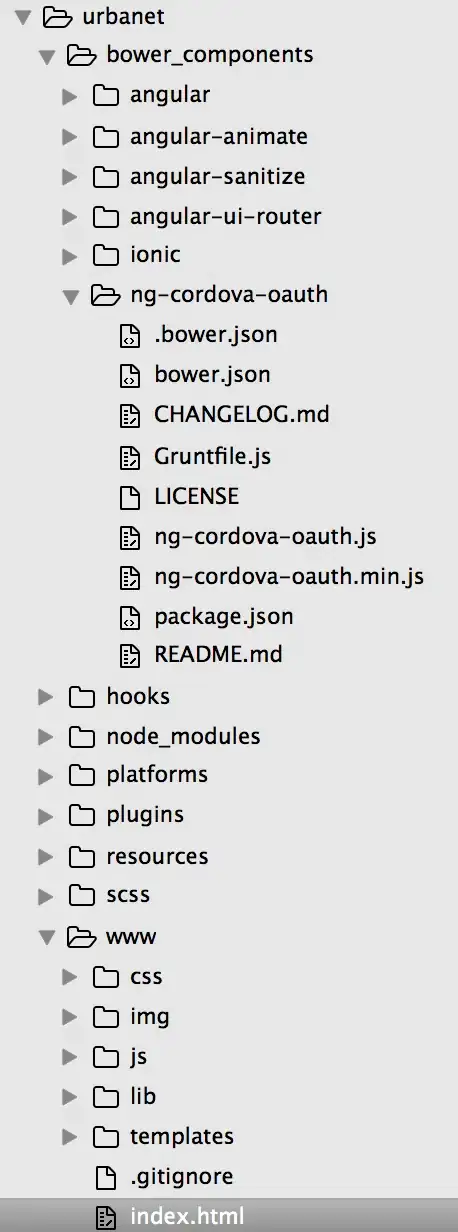
Task: Expand the platforms folder arrow
Action: tap(45, 776)
